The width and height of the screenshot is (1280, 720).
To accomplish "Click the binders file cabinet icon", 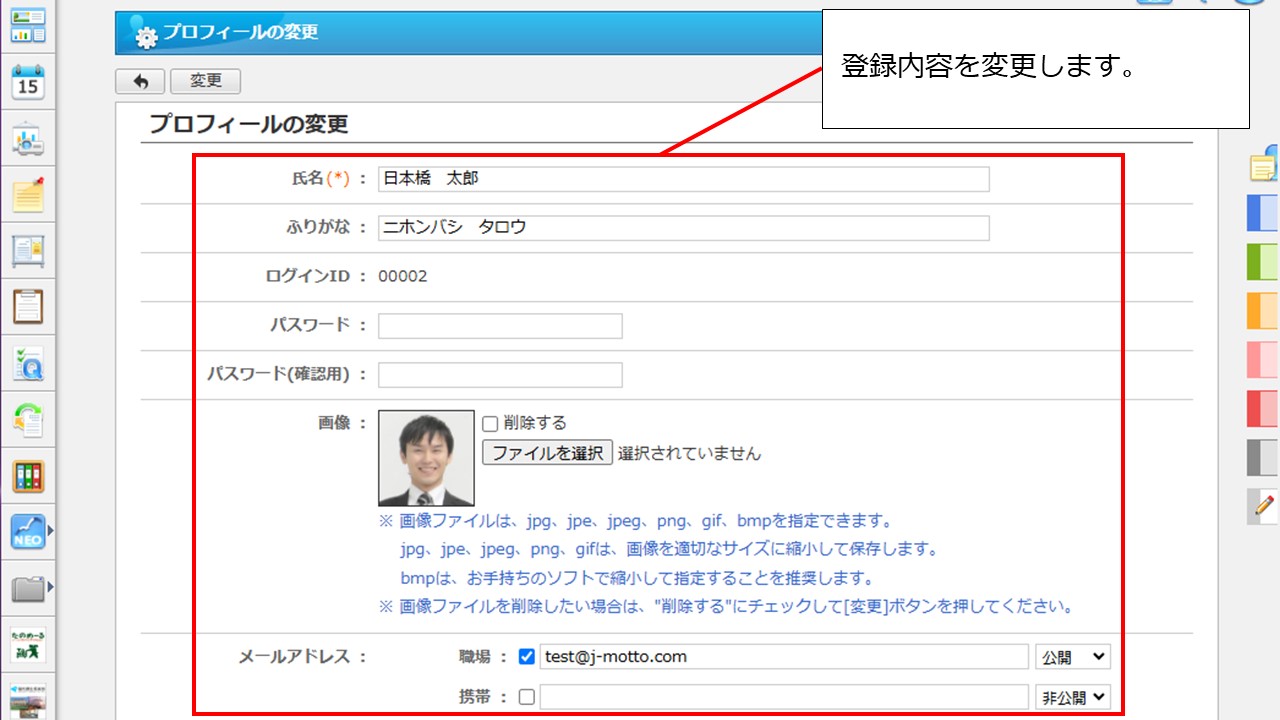I will [x=28, y=476].
